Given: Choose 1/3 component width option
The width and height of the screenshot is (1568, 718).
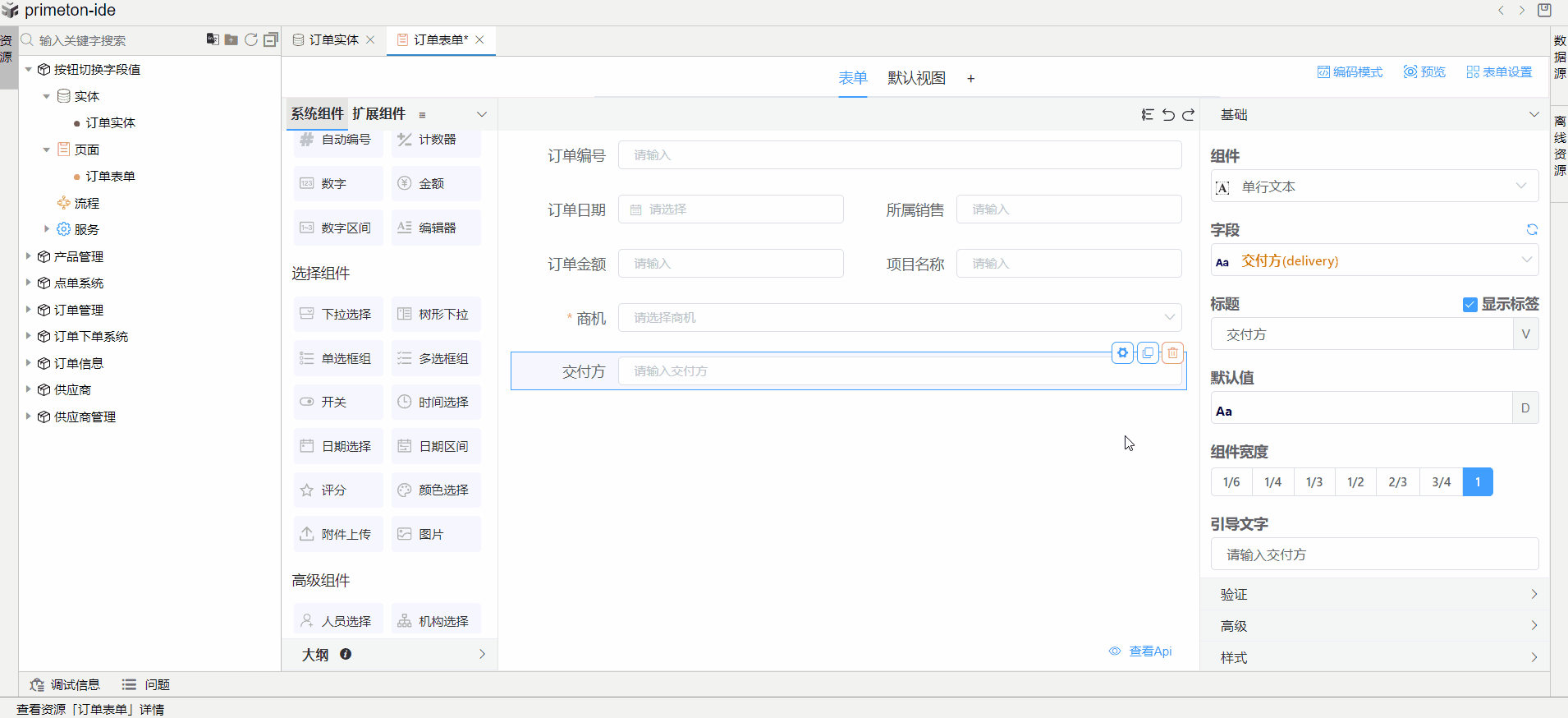Looking at the screenshot, I should click(1314, 482).
